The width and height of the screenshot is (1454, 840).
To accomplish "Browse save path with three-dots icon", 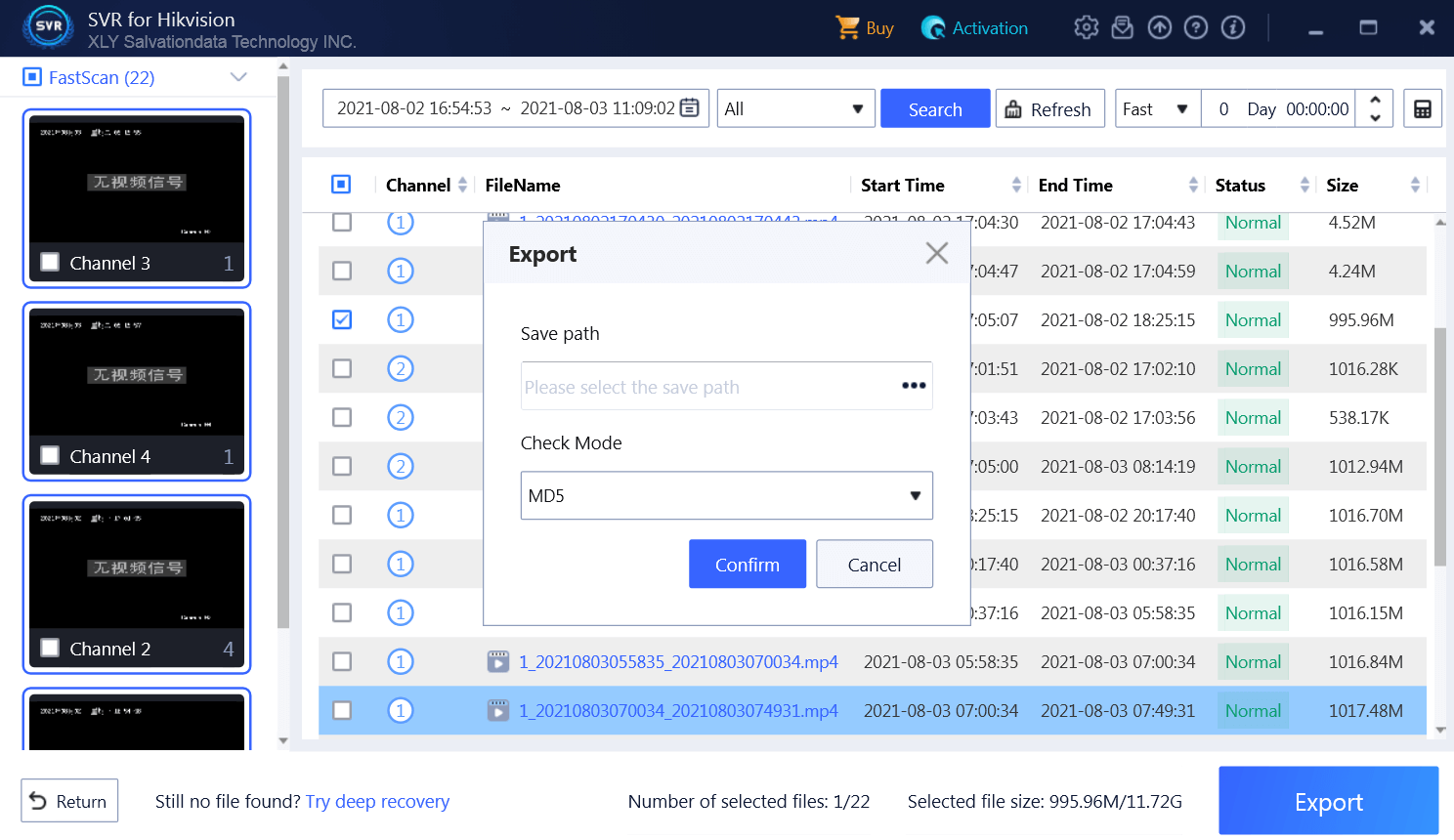I will pos(914,386).
